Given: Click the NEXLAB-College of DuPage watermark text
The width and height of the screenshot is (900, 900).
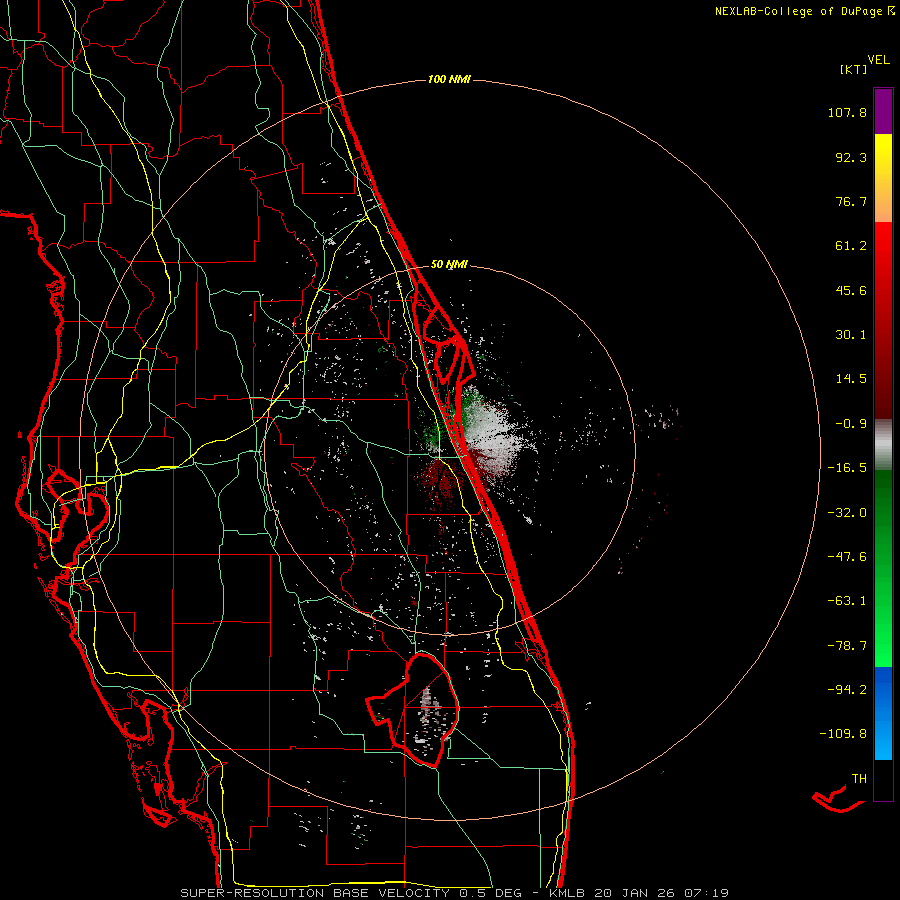Looking at the screenshot, I should (x=804, y=11).
